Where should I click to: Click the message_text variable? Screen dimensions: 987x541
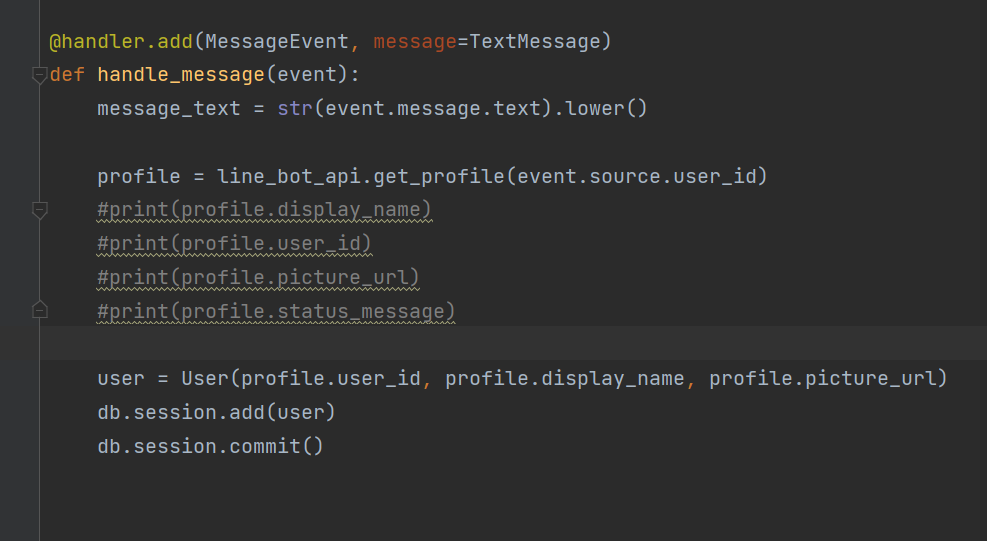[169, 109]
